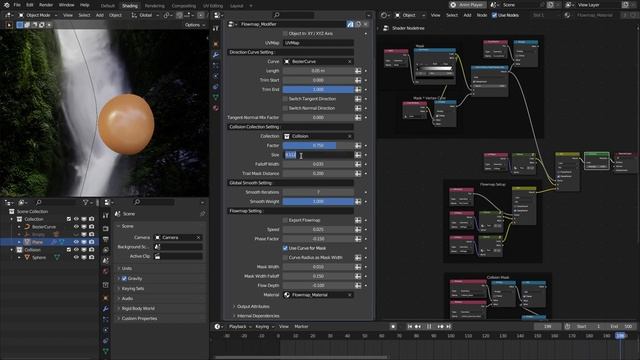Disable render camera icon for Sphere

click(x=91, y=258)
